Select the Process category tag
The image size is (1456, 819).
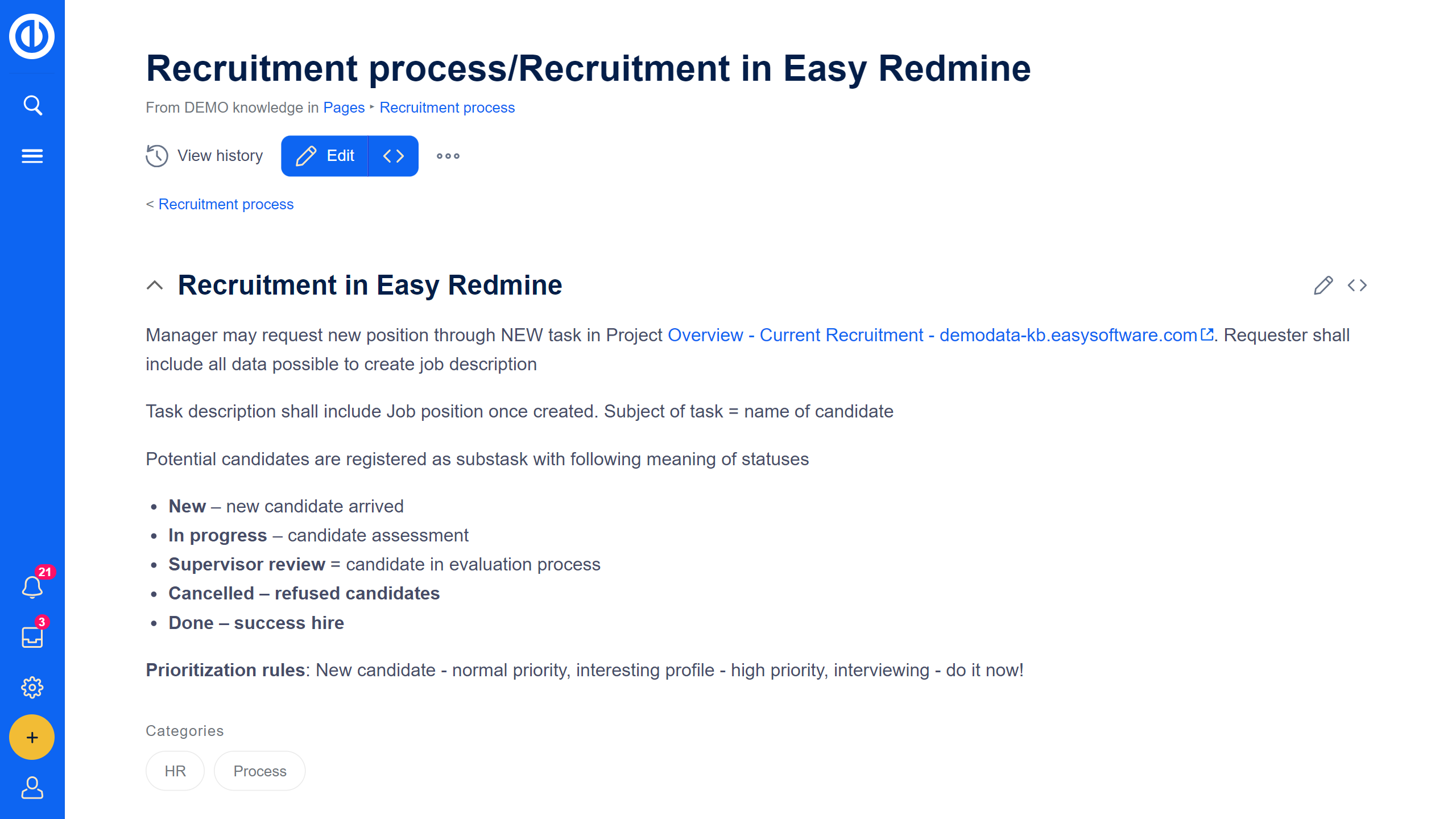tap(259, 770)
